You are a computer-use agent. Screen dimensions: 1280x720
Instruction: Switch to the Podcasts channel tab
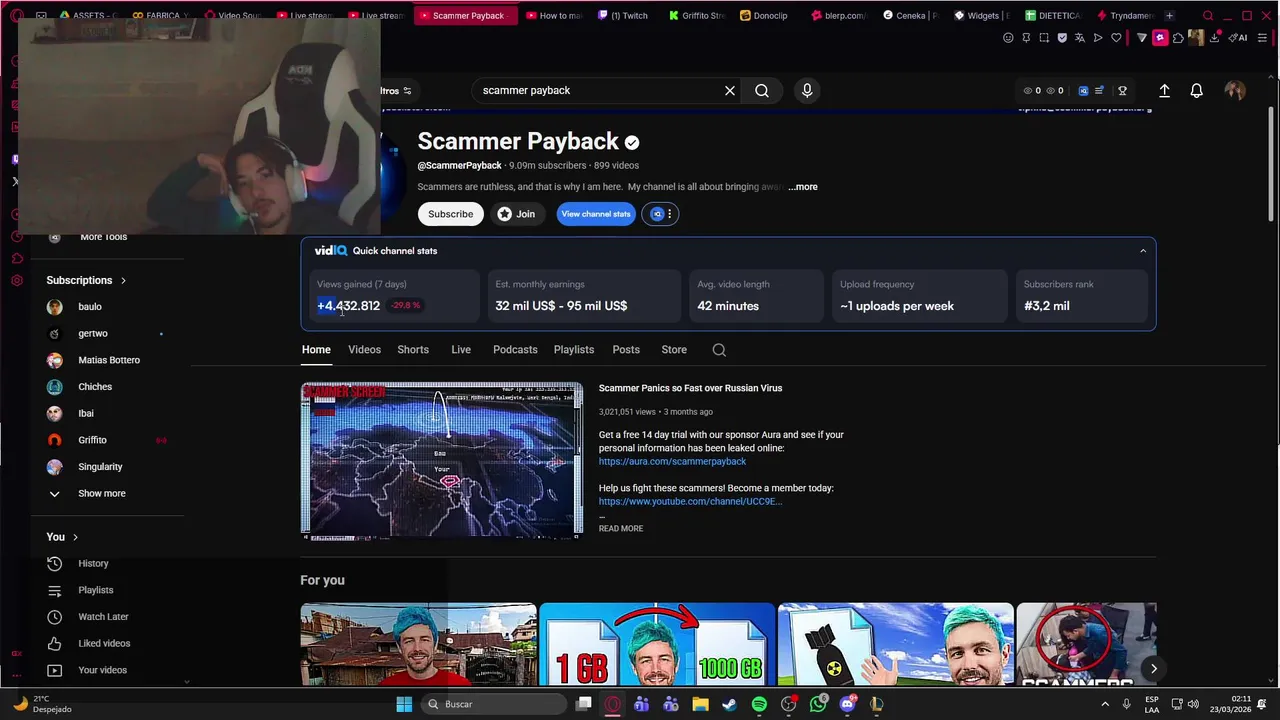pyautogui.click(x=515, y=350)
